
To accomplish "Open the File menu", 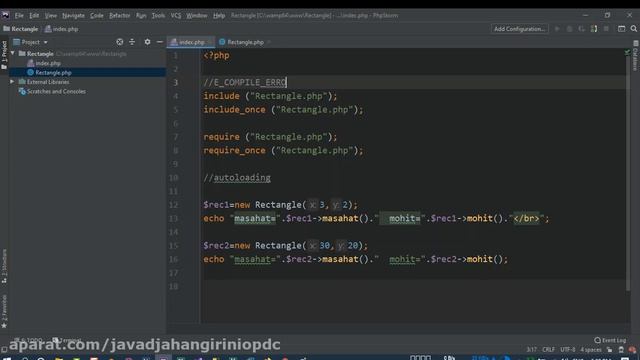I will pos(19,16).
